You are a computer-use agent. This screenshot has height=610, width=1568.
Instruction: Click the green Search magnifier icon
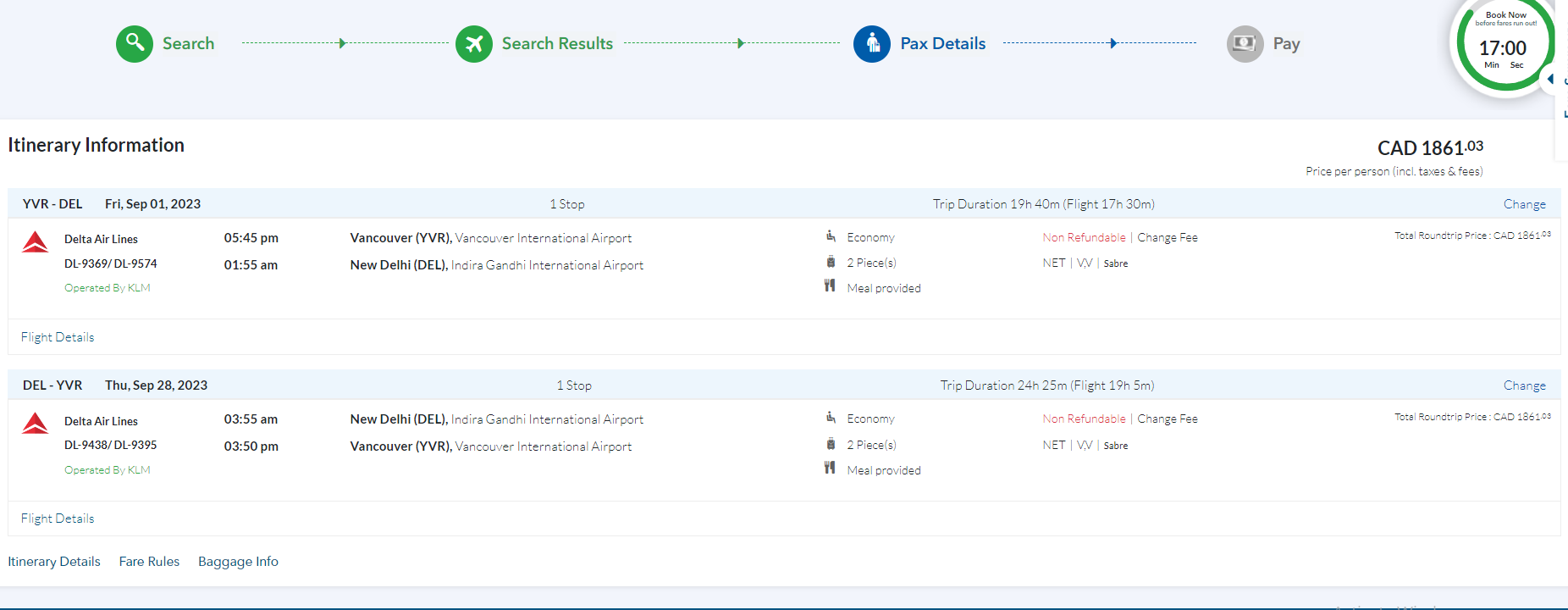coord(135,43)
